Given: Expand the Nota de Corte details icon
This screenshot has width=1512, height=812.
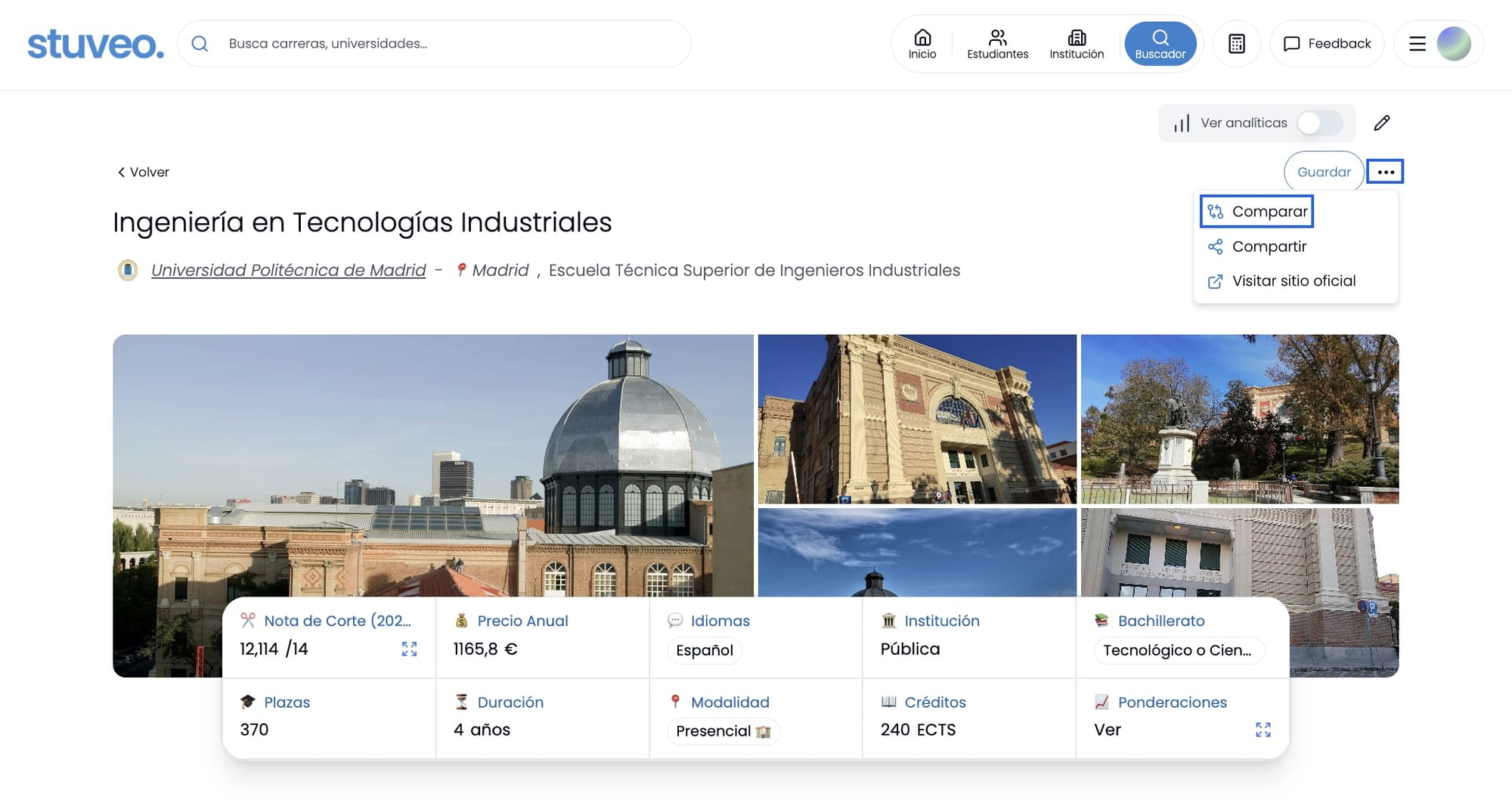Looking at the screenshot, I should pyautogui.click(x=409, y=649).
